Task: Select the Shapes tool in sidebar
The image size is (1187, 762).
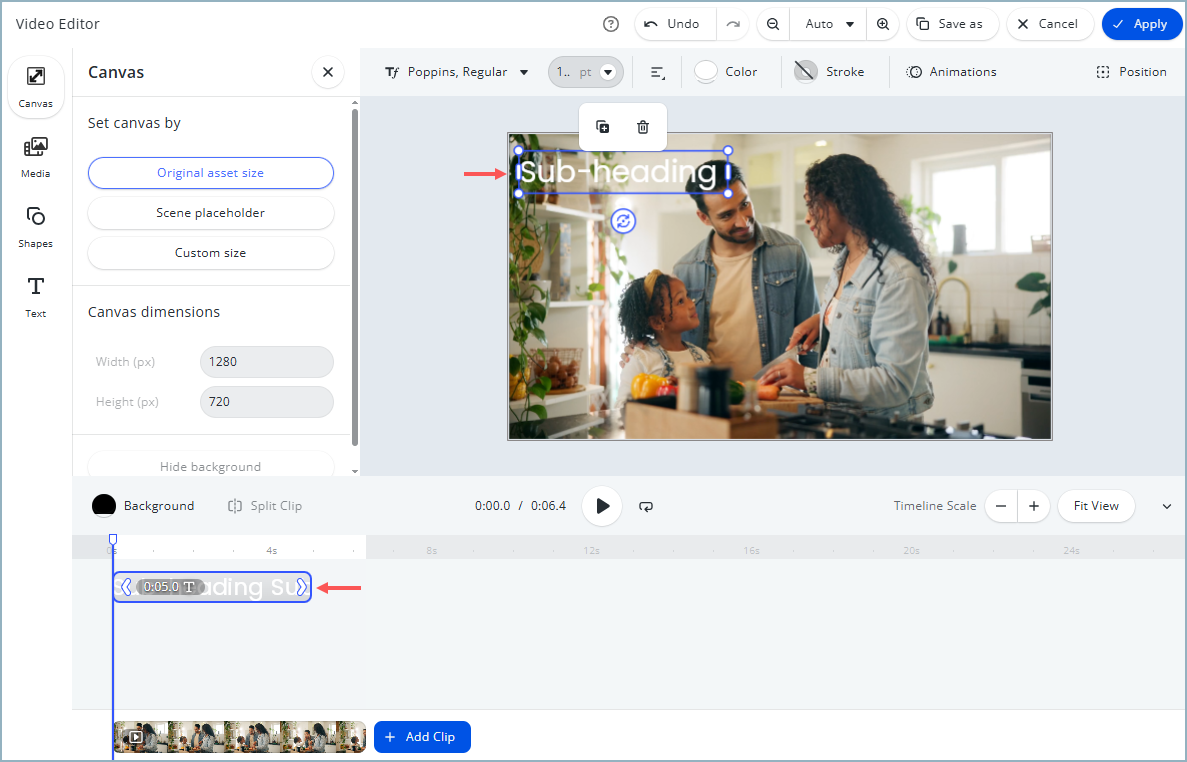Action: (36, 226)
